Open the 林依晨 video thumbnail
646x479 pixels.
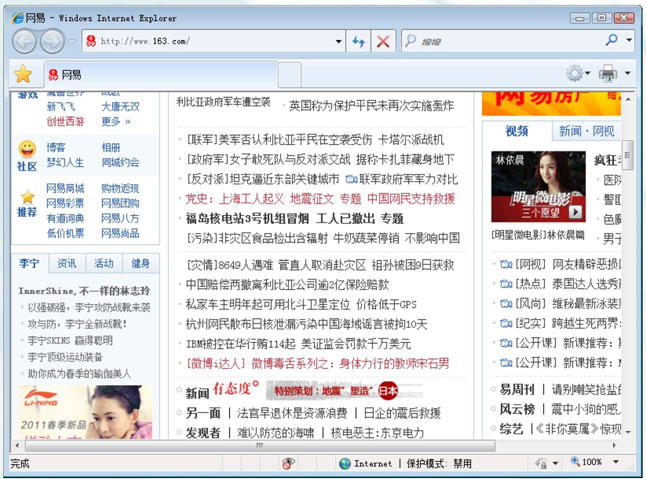pyautogui.click(x=538, y=187)
